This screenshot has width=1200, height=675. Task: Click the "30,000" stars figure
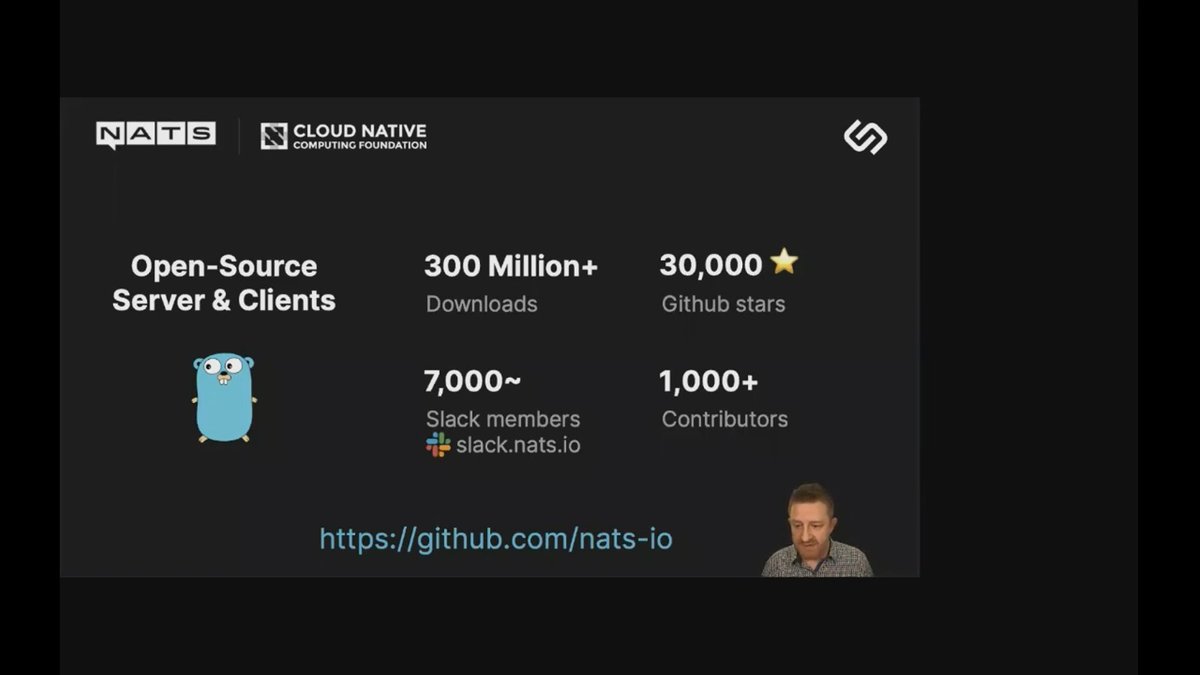(x=711, y=265)
